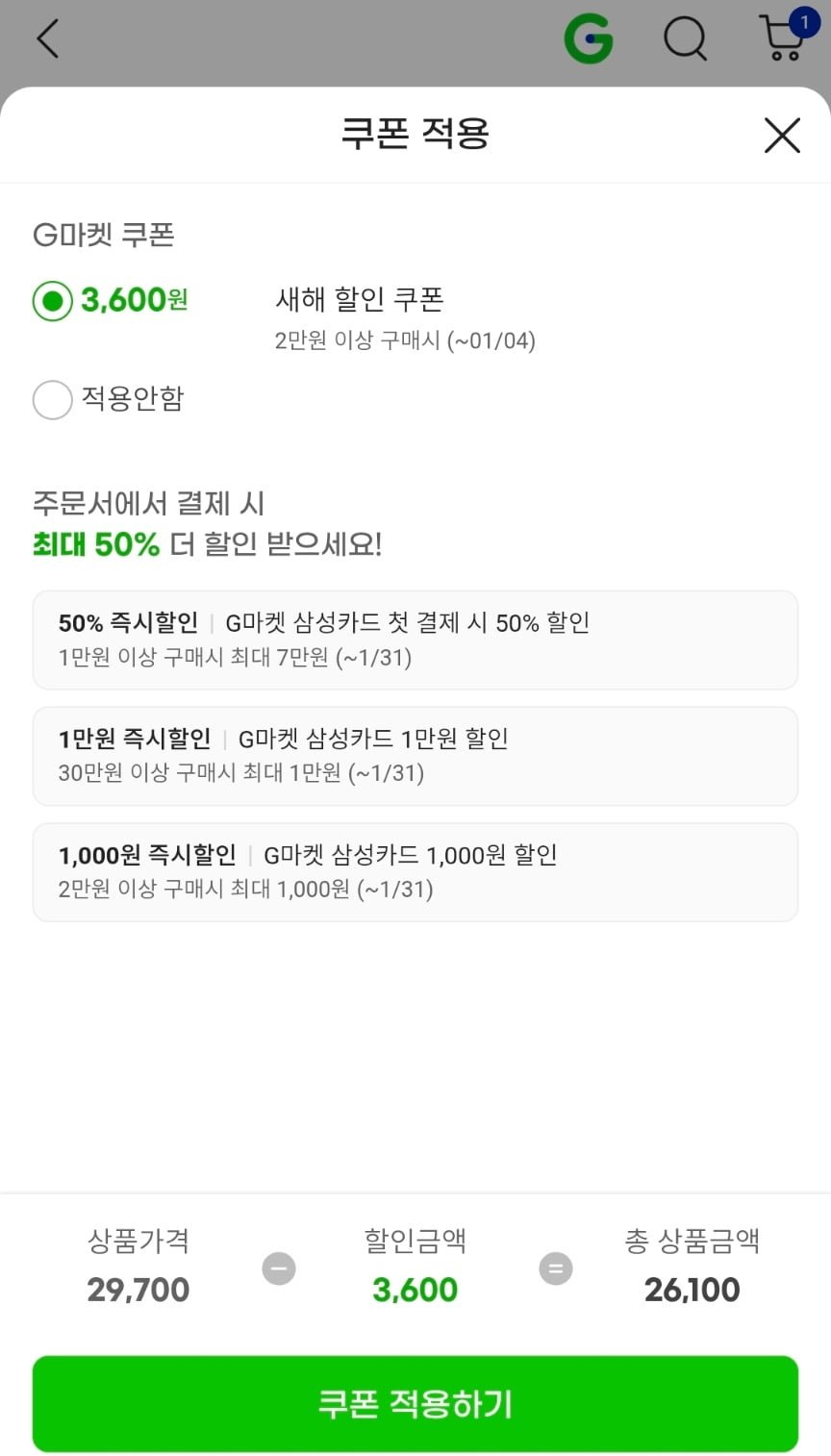Screen dimensions: 831x1456
Task: Open the shopping cart icon
Action: [781, 42]
